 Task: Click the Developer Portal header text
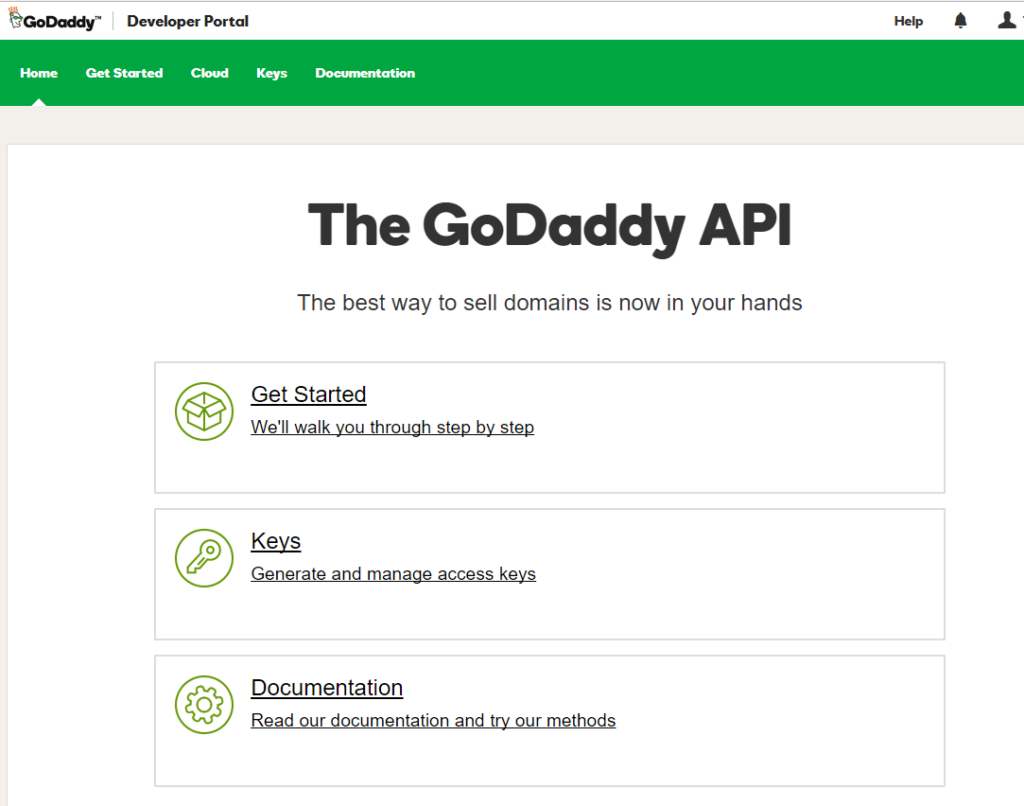(188, 21)
